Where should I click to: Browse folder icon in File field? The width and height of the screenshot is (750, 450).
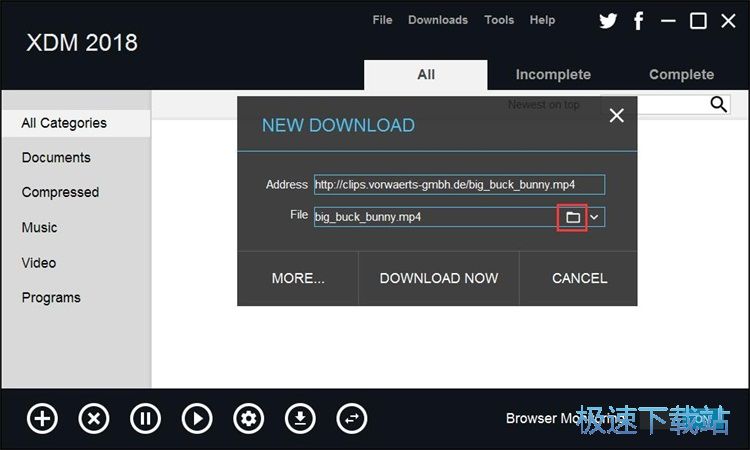pyautogui.click(x=573, y=218)
